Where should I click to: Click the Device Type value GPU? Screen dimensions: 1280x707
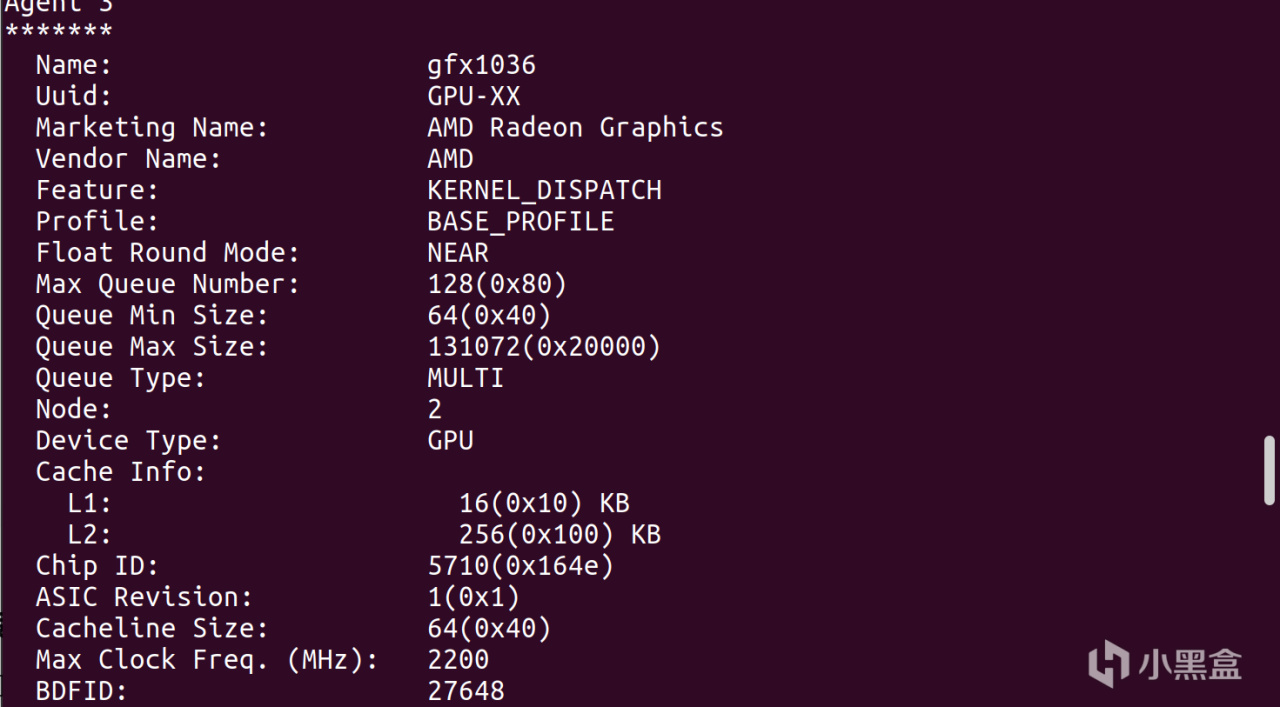450,441
